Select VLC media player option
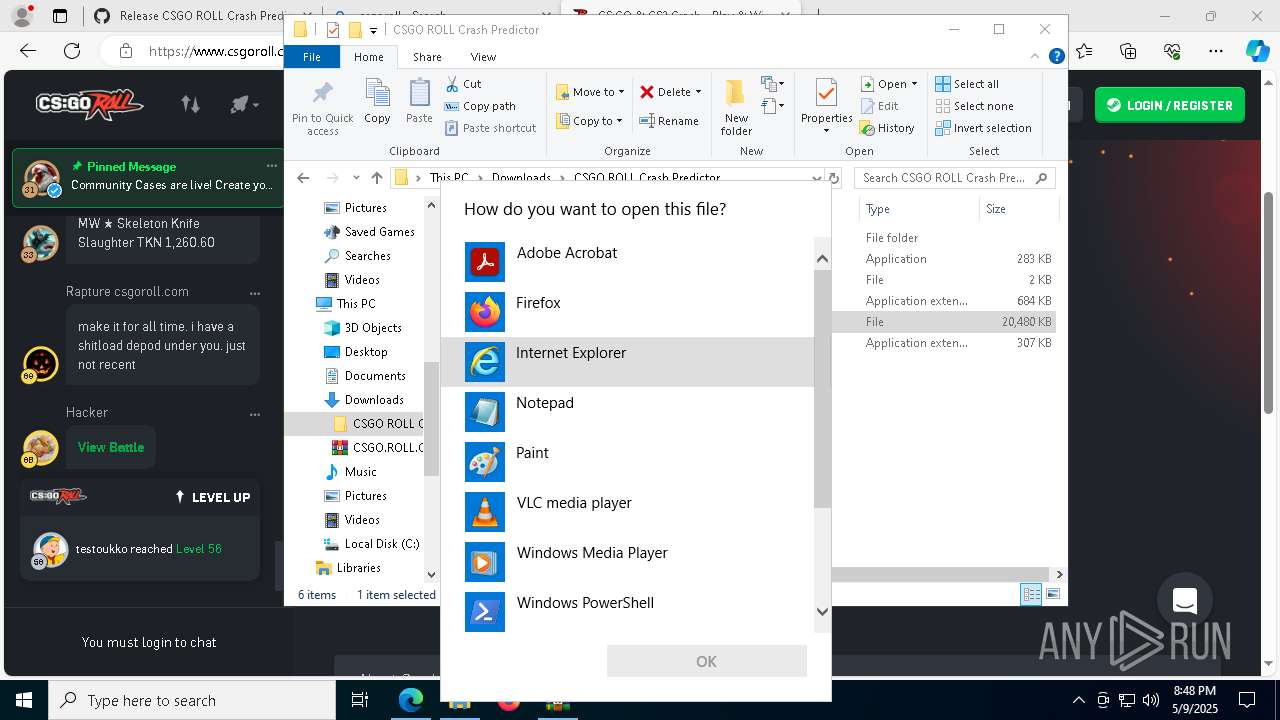Viewport: 1280px width, 720px height. [628, 512]
